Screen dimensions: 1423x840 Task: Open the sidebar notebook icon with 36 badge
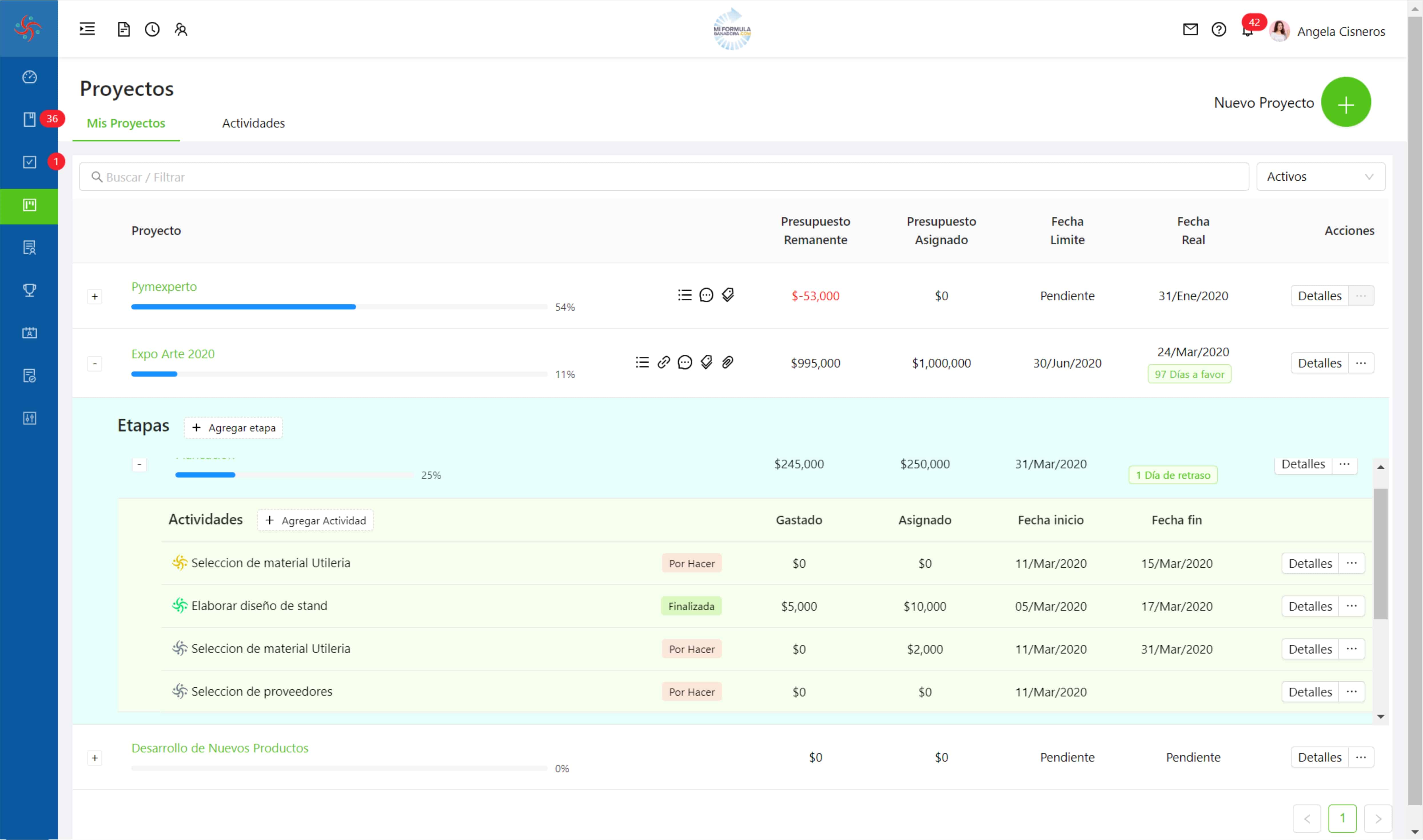point(29,119)
